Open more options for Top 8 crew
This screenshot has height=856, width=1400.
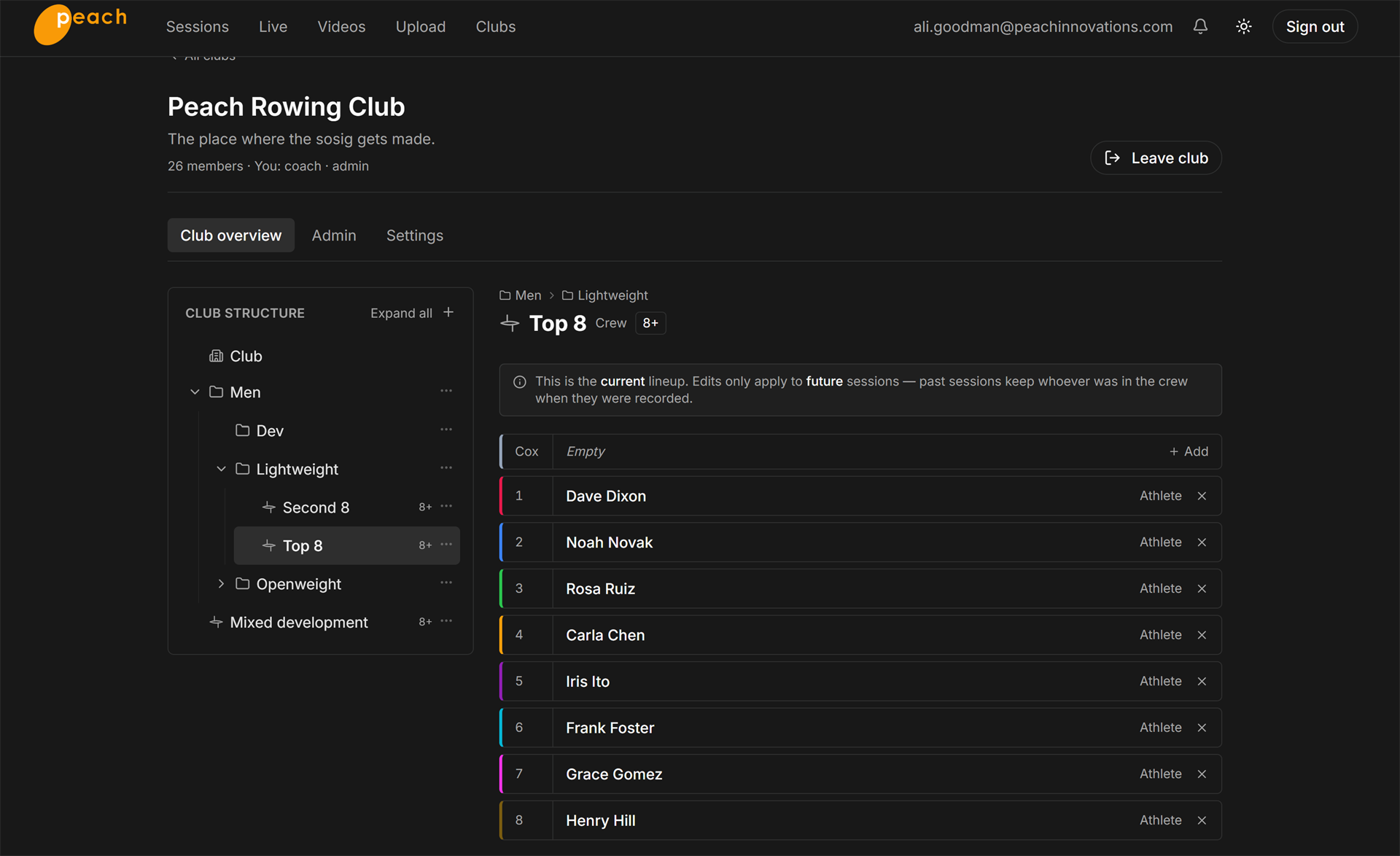point(446,545)
